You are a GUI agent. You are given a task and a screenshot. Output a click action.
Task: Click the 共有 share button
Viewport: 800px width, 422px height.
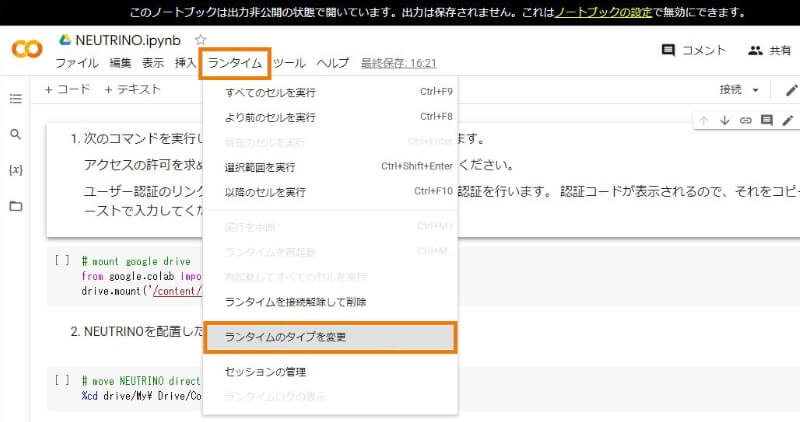(x=769, y=50)
